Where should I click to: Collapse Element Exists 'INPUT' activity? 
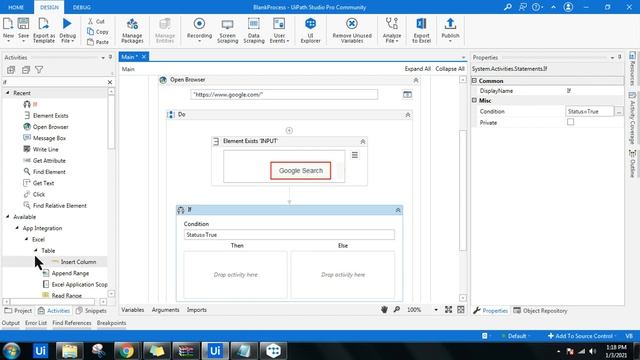(362, 142)
